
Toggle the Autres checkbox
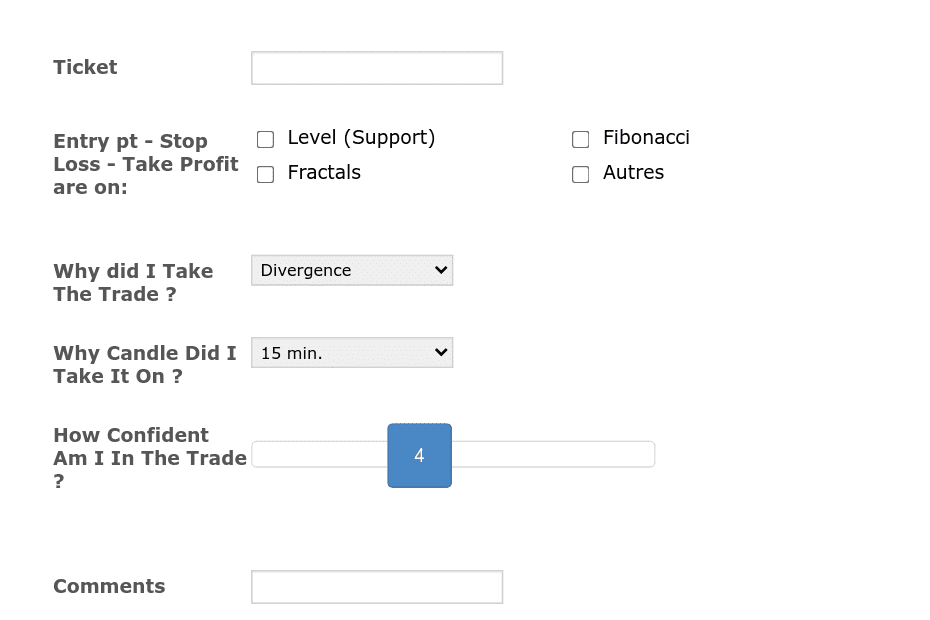coord(580,174)
